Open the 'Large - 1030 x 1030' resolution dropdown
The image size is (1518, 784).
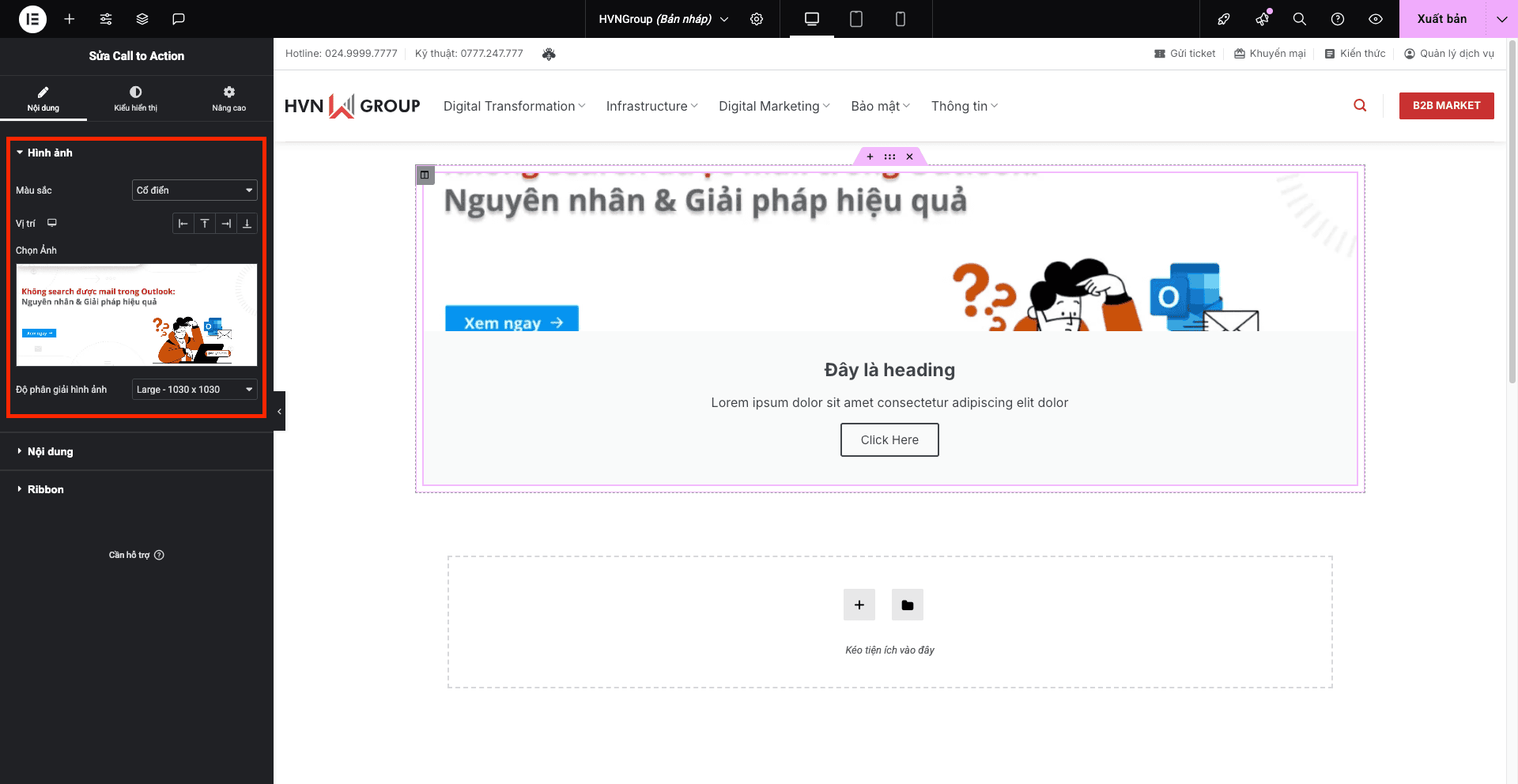point(194,389)
